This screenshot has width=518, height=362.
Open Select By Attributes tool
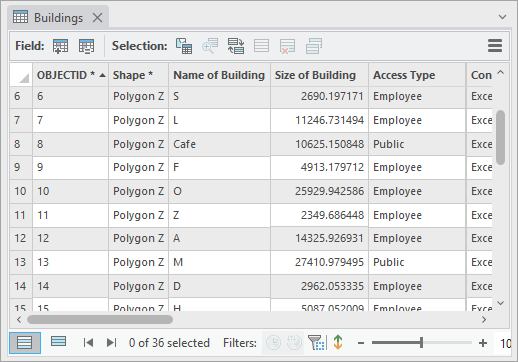[184, 46]
